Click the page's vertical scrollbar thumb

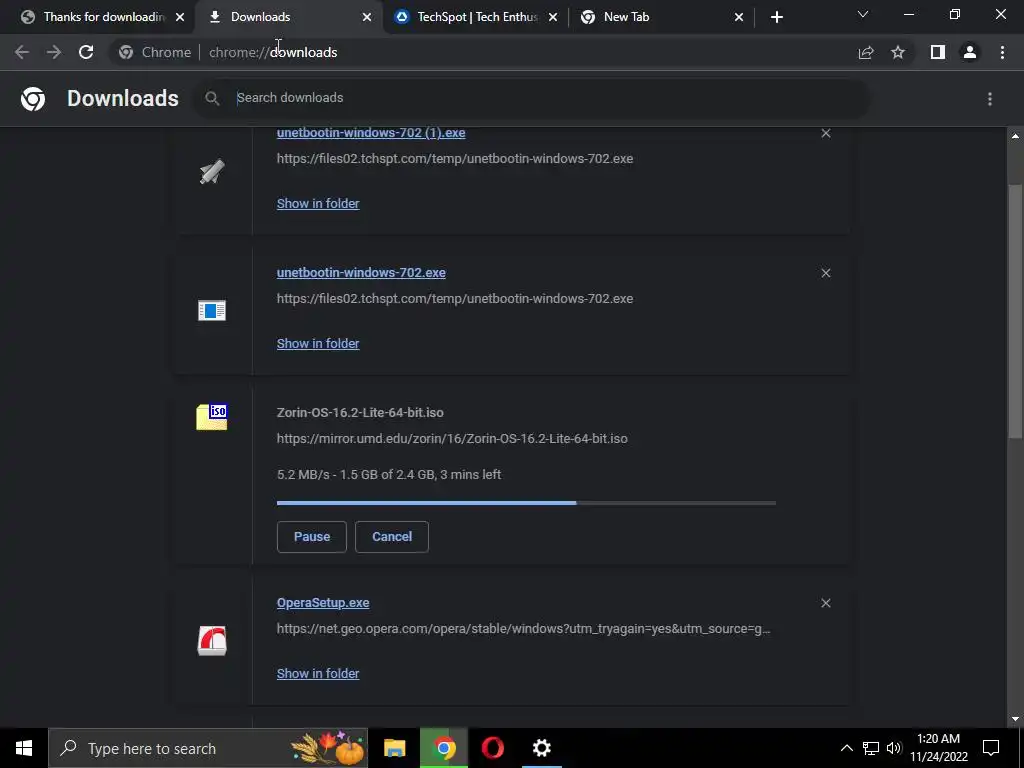coord(1015,313)
